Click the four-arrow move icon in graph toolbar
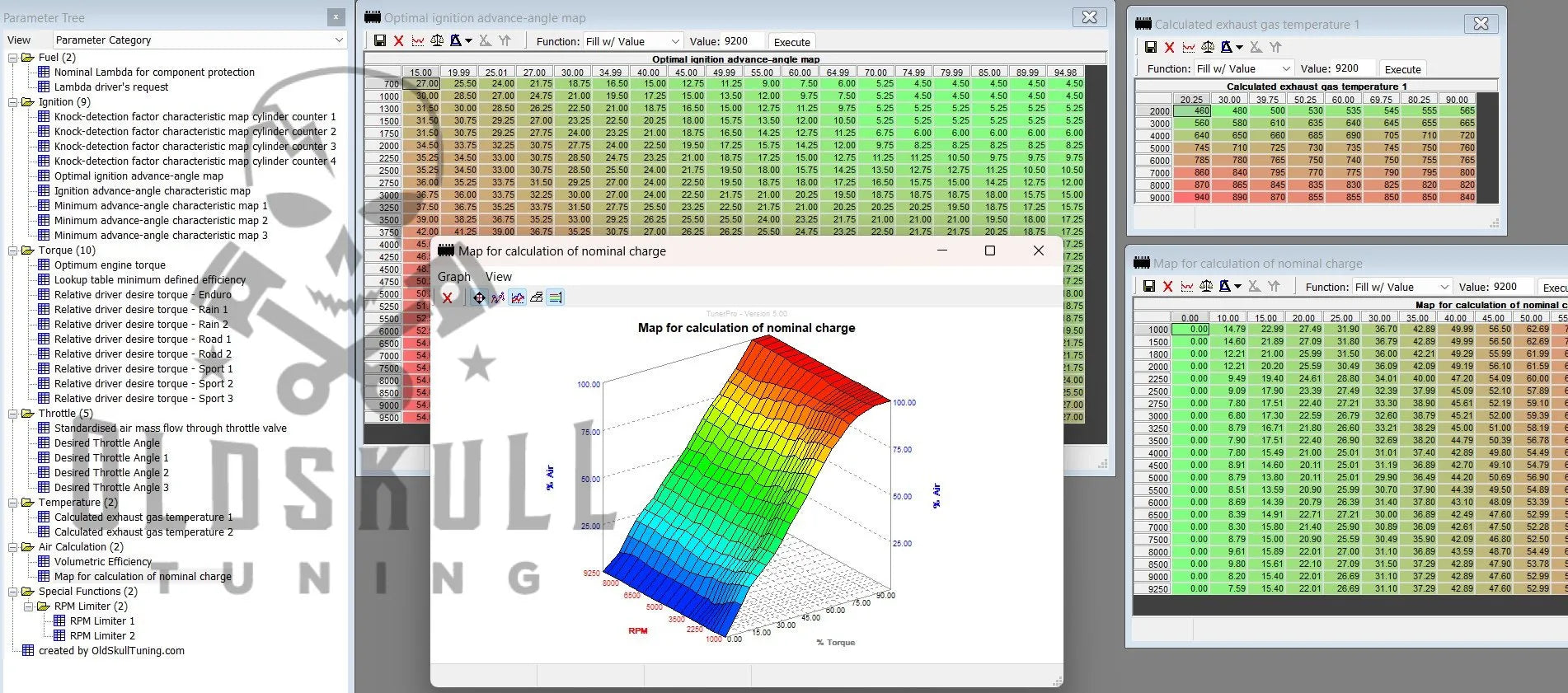 479,297
